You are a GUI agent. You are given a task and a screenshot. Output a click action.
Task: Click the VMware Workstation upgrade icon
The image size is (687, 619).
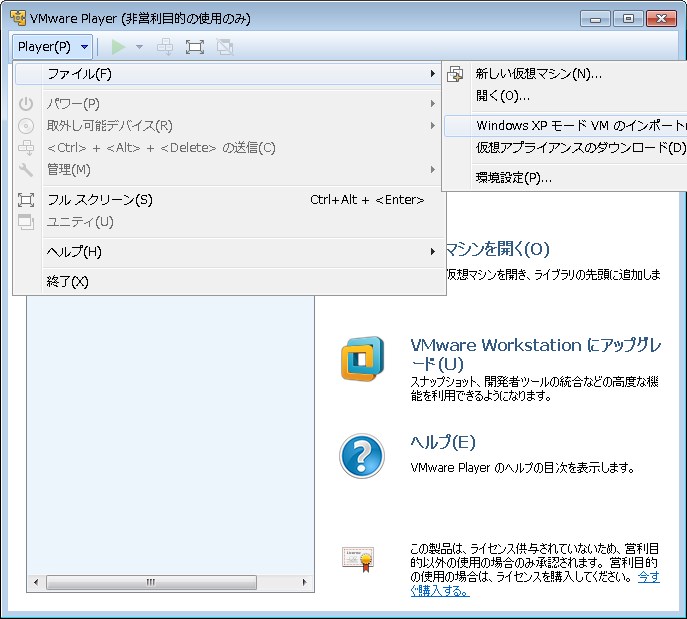pyautogui.click(x=362, y=359)
